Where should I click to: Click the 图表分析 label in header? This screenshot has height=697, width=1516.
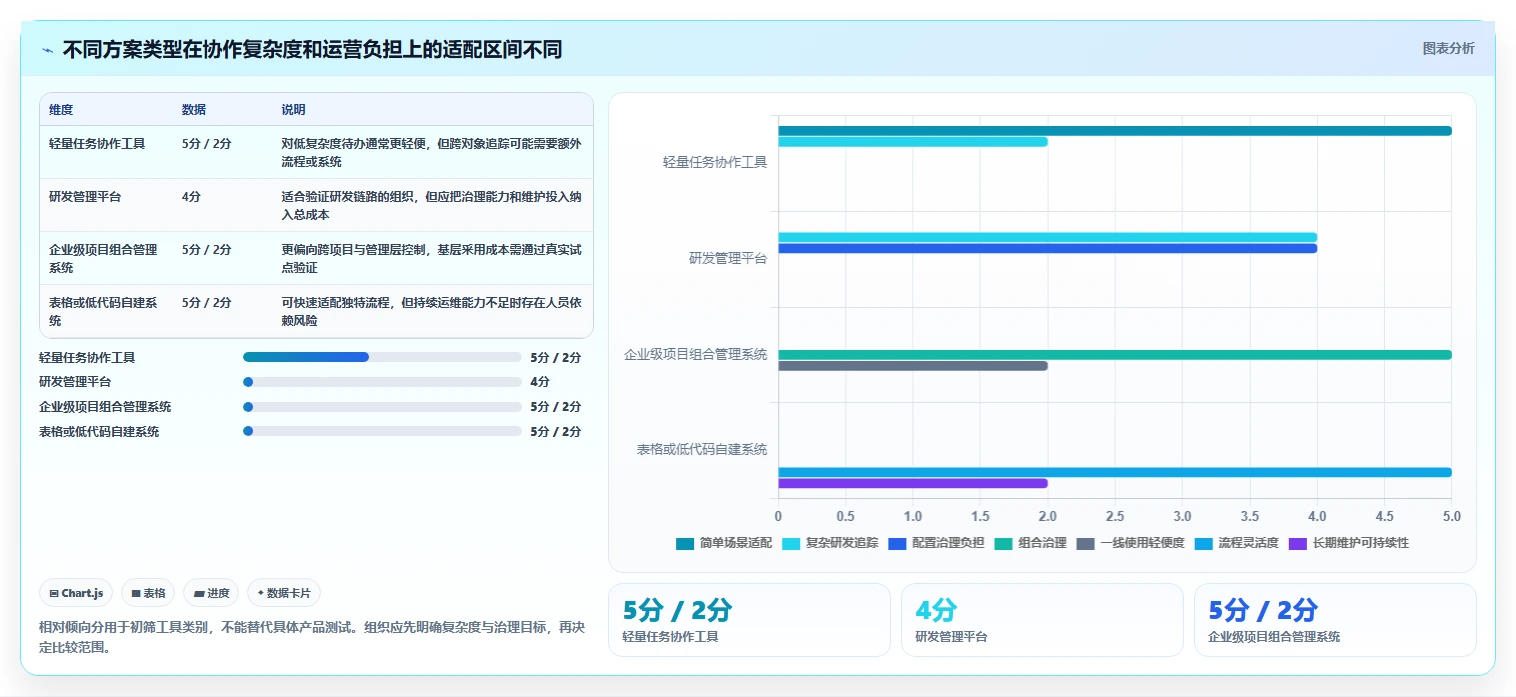pyautogui.click(x=1448, y=48)
